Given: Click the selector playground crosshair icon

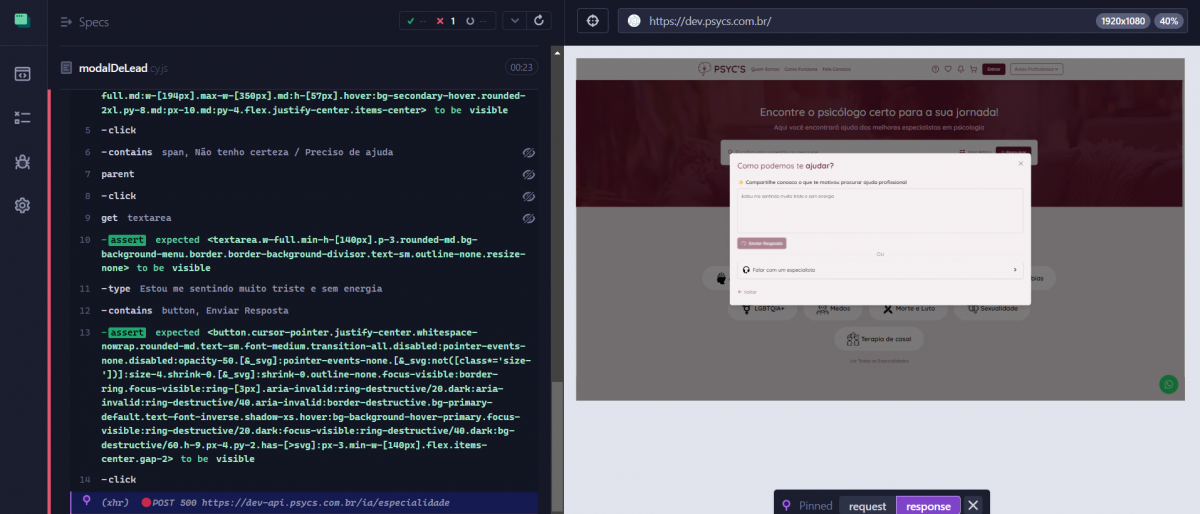Looking at the screenshot, I should 592,21.
